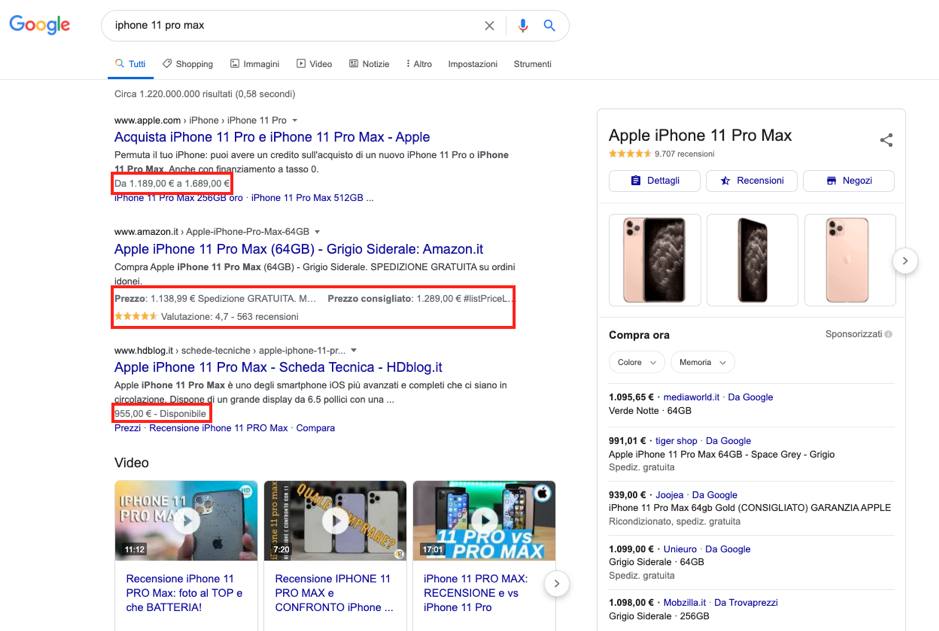
Task: Show more videos arrow
Action: (556, 584)
